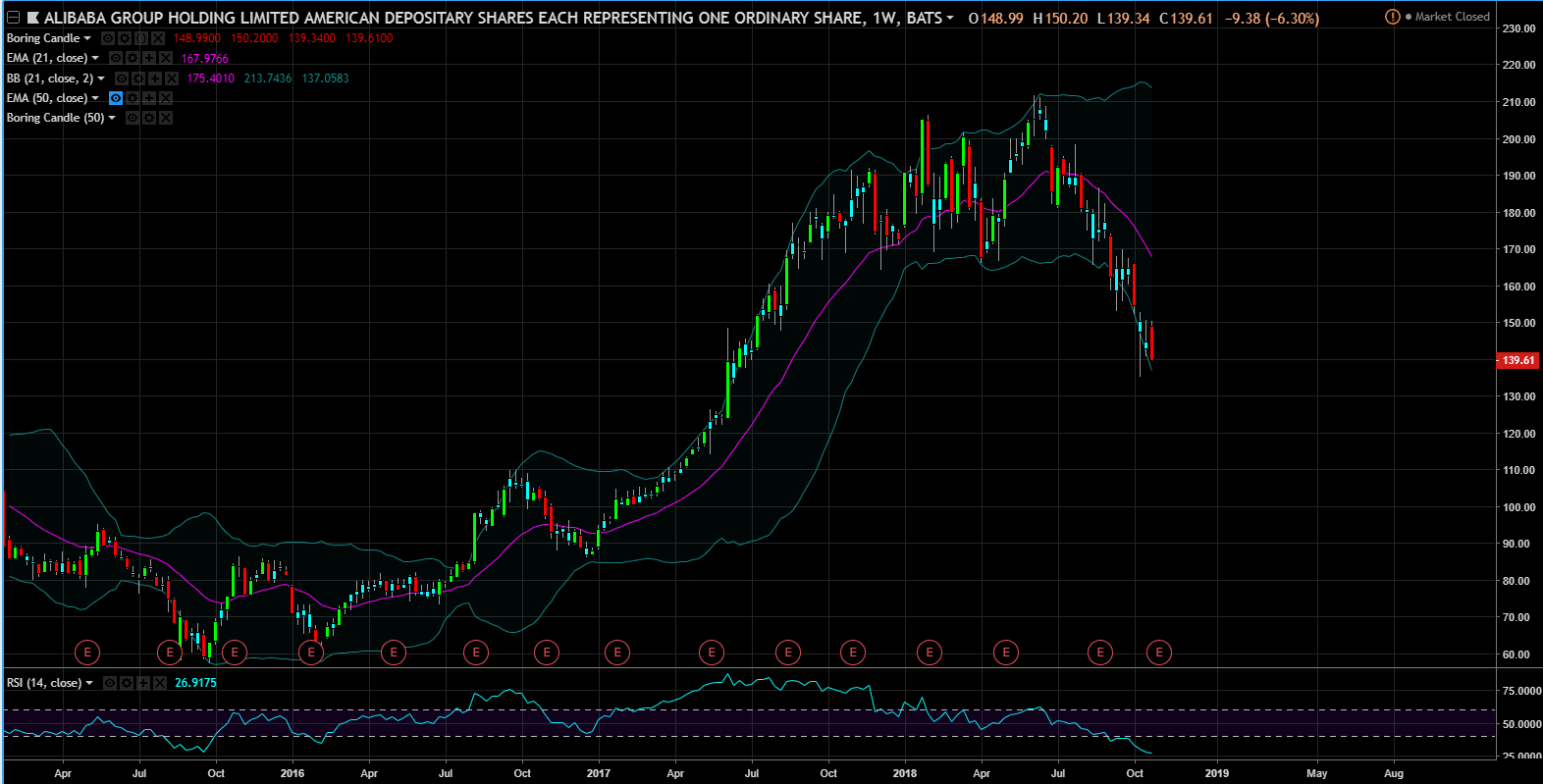
Task: Click the flag icon before the Alibaba title
Action: (33, 18)
